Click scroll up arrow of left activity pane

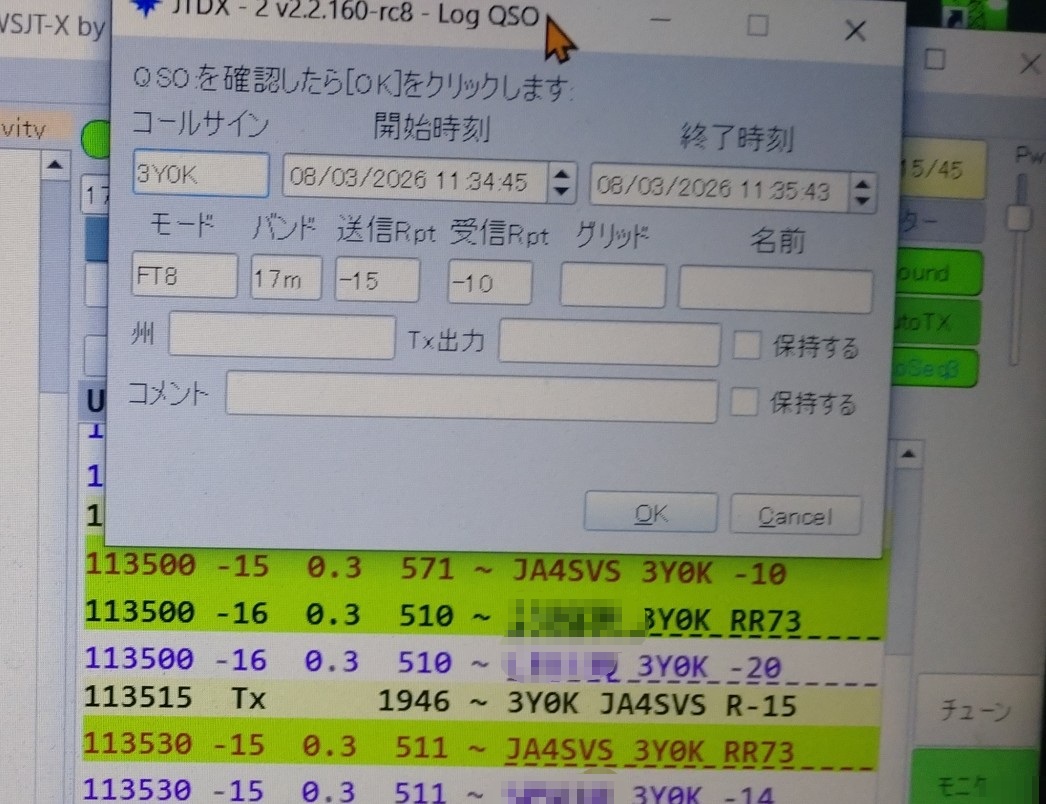55,165
